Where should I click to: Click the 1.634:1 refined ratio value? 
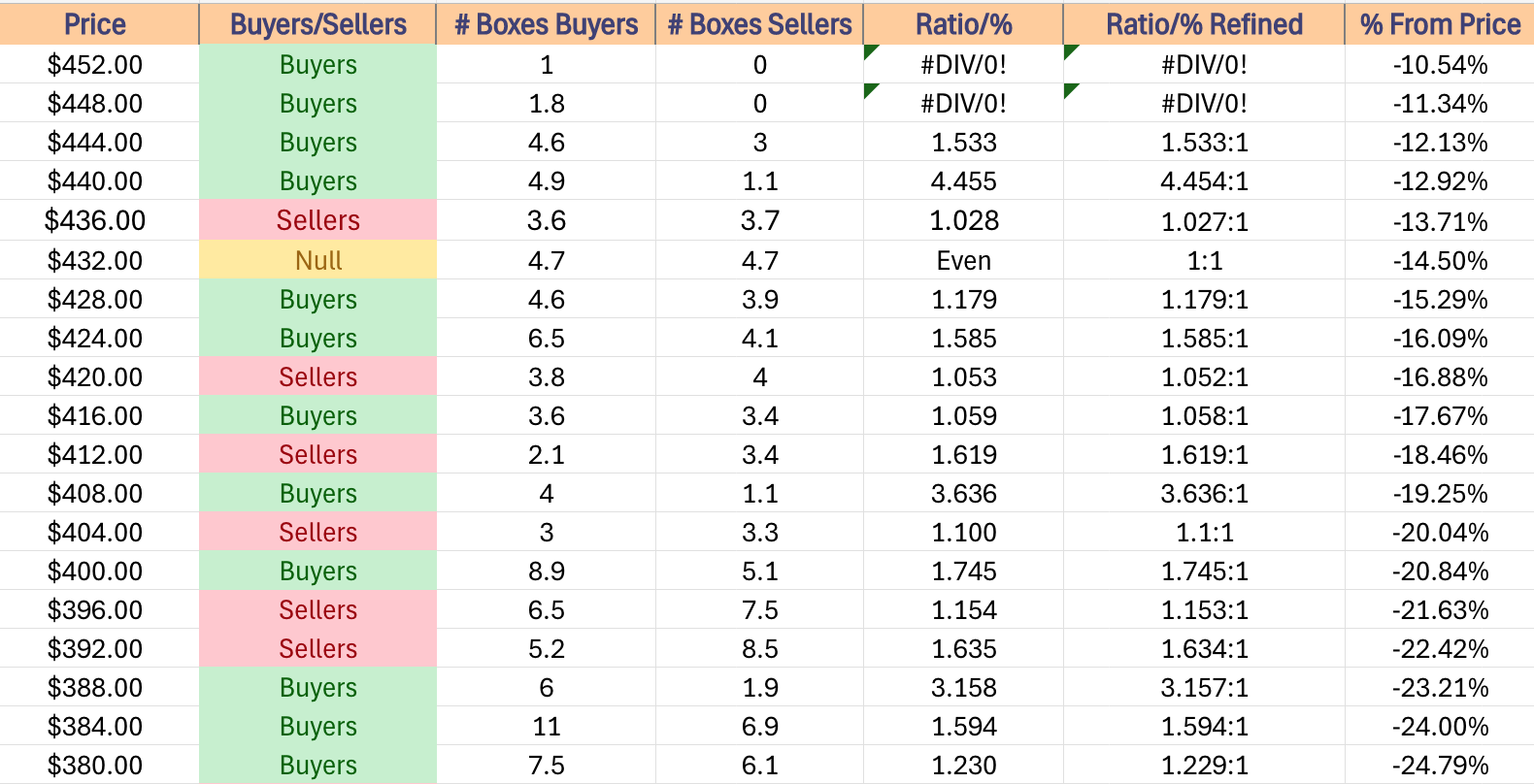[1205, 649]
